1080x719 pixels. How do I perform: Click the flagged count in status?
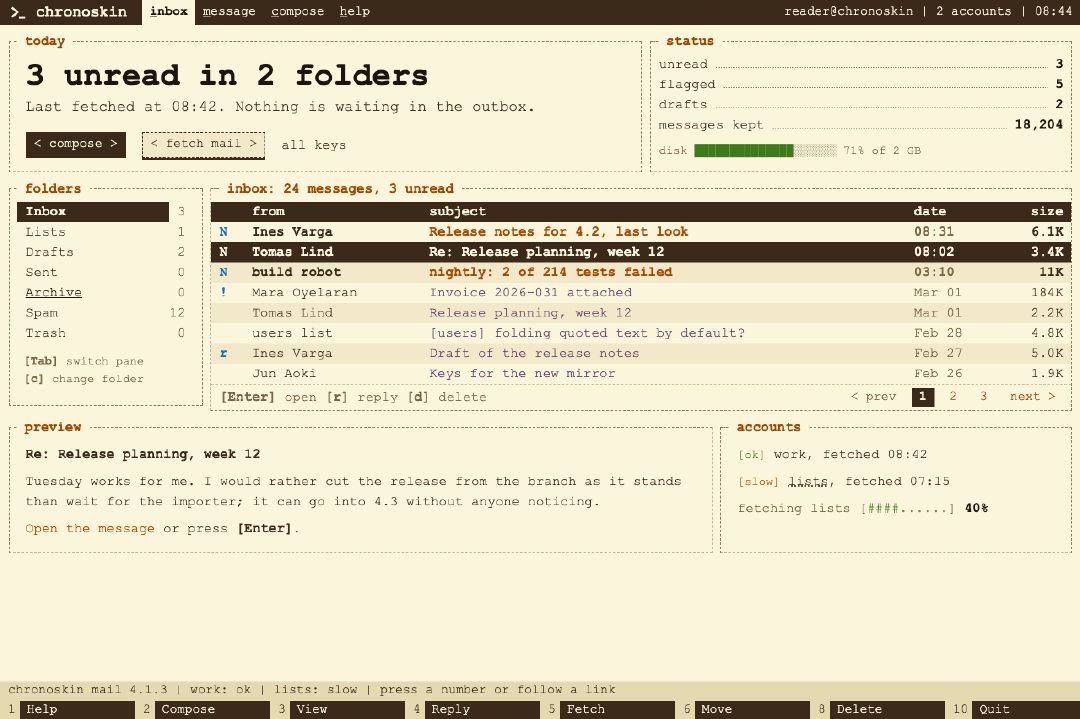(1059, 84)
